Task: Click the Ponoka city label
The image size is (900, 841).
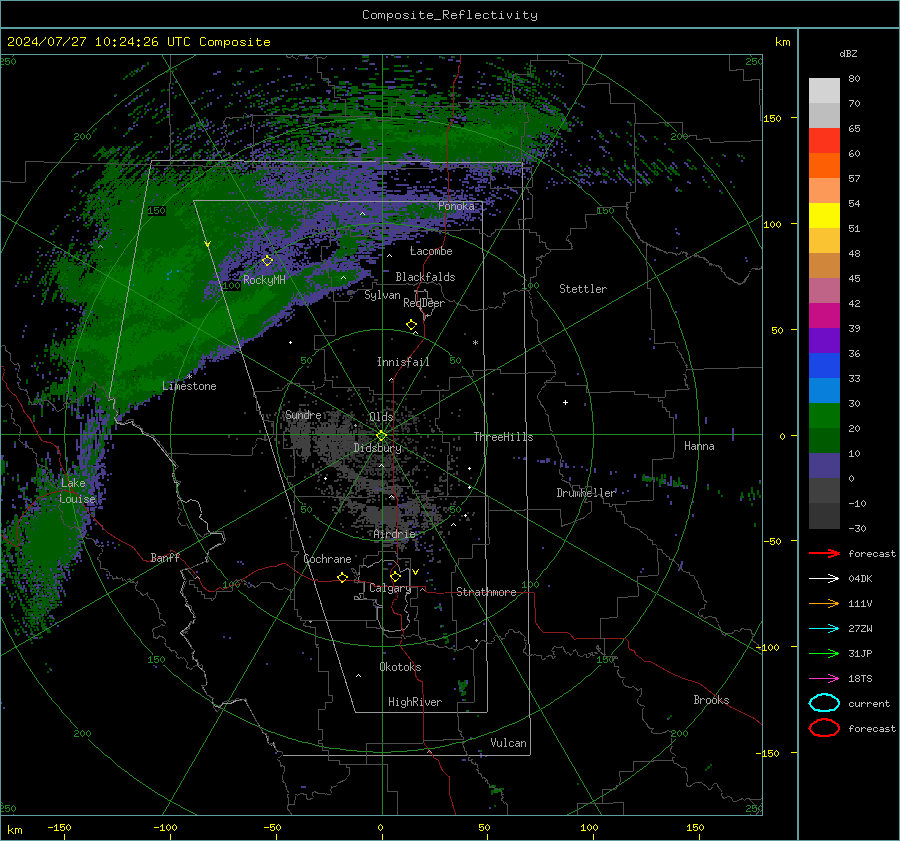Action: point(456,206)
